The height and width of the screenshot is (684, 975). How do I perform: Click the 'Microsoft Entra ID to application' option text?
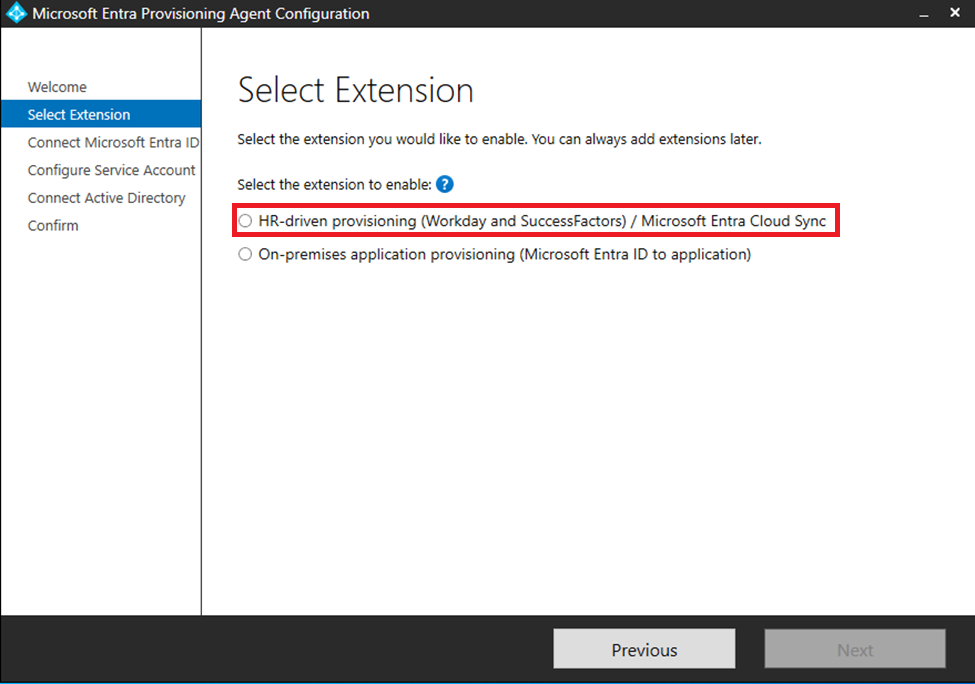tap(634, 254)
